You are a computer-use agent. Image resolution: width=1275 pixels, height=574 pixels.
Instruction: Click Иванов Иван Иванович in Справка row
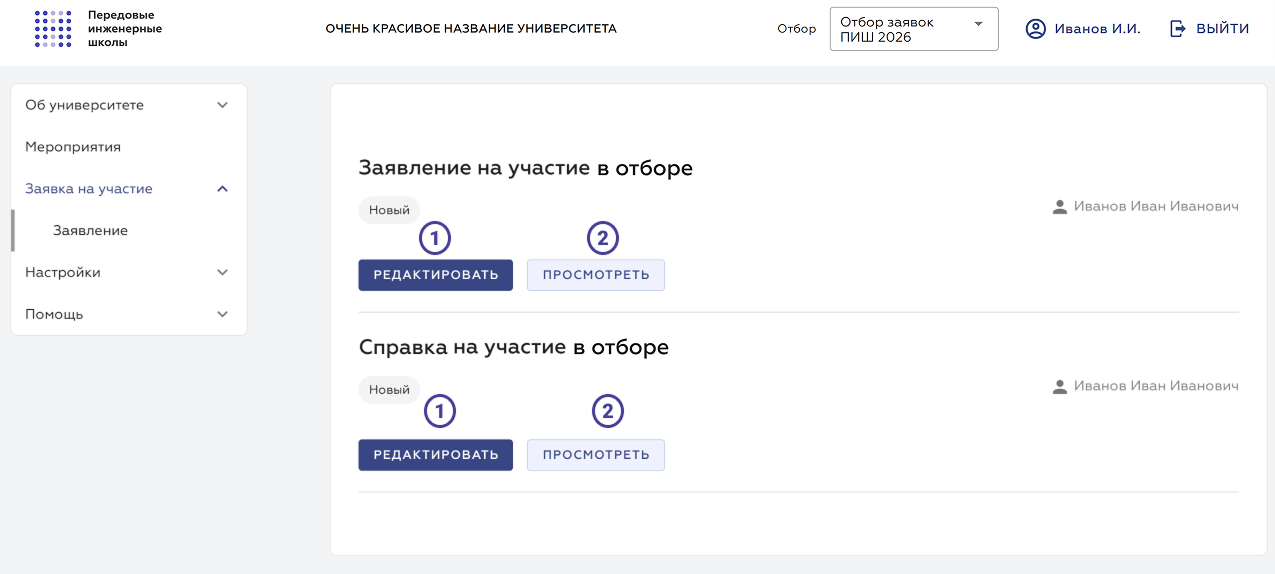point(1156,386)
